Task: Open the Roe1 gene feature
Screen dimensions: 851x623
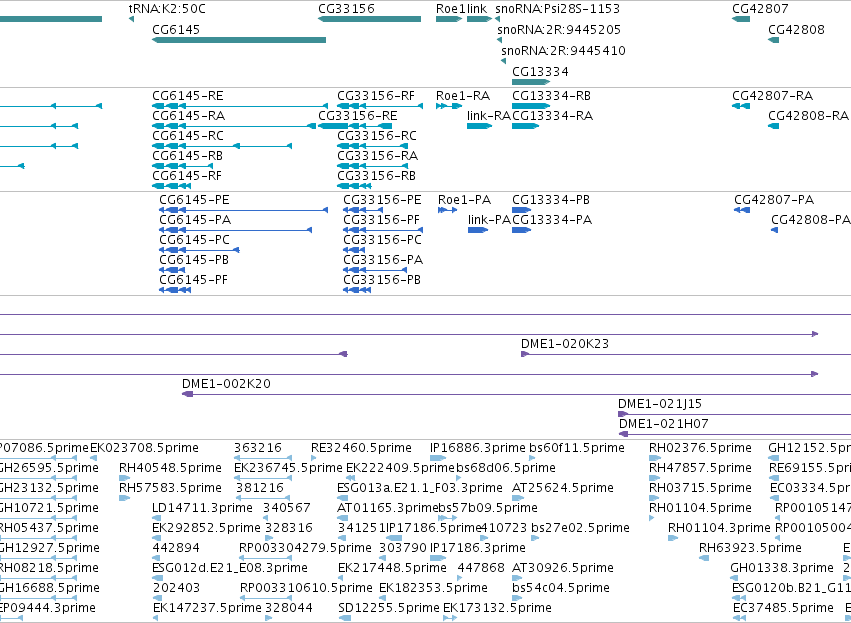Action: [x=449, y=19]
